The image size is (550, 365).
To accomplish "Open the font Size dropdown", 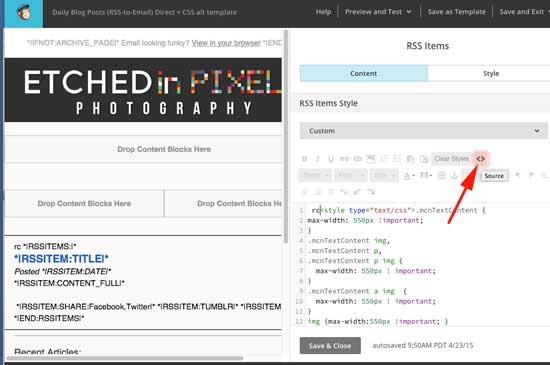I will pyautogui.click(x=384, y=175).
